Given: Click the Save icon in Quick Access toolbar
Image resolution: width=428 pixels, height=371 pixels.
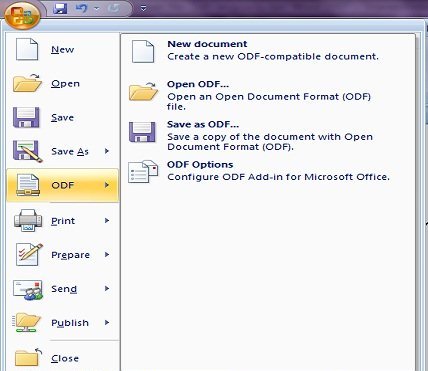Looking at the screenshot, I should pos(60,8).
